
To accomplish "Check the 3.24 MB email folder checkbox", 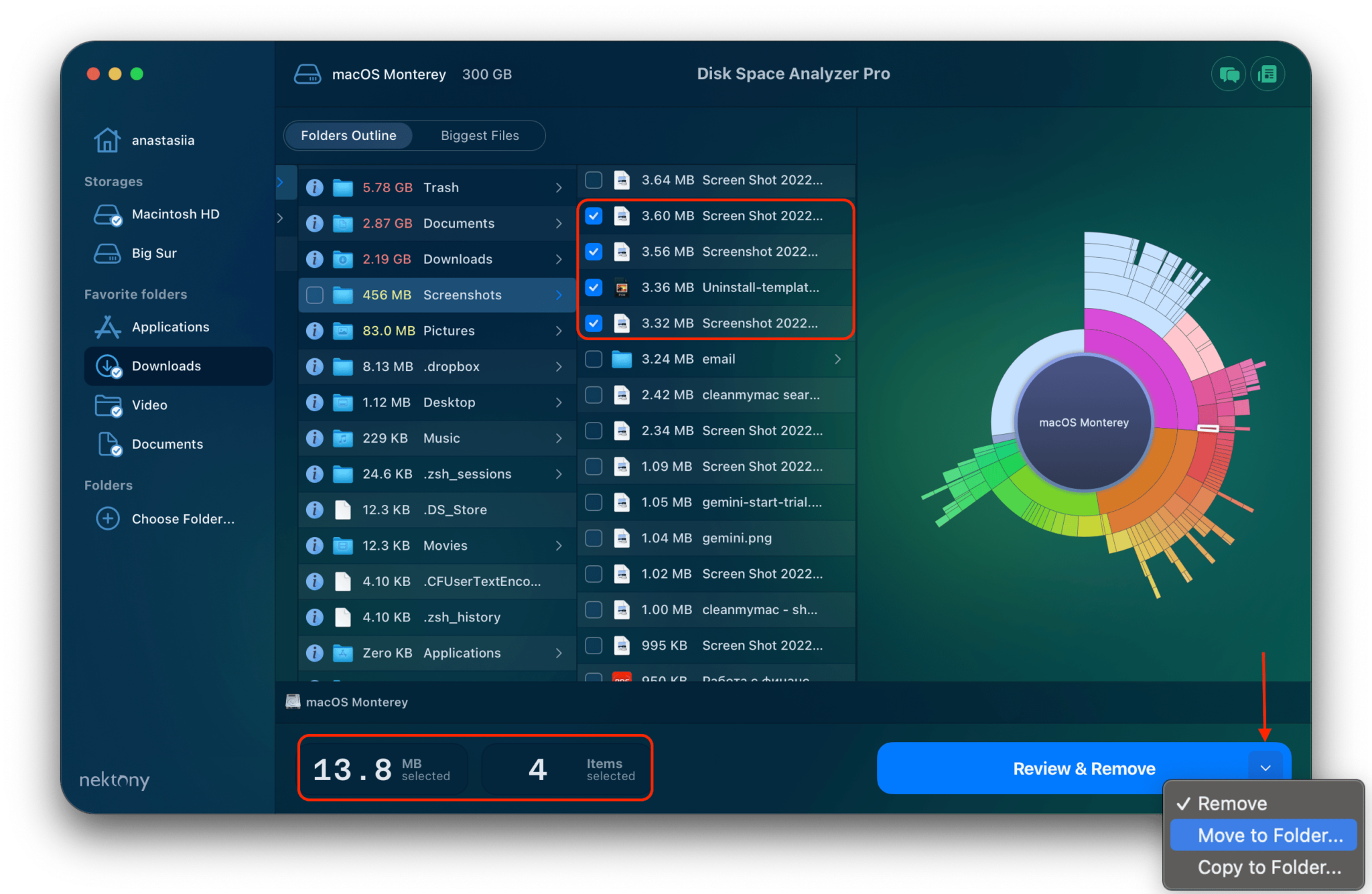I will pyautogui.click(x=594, y=359).
